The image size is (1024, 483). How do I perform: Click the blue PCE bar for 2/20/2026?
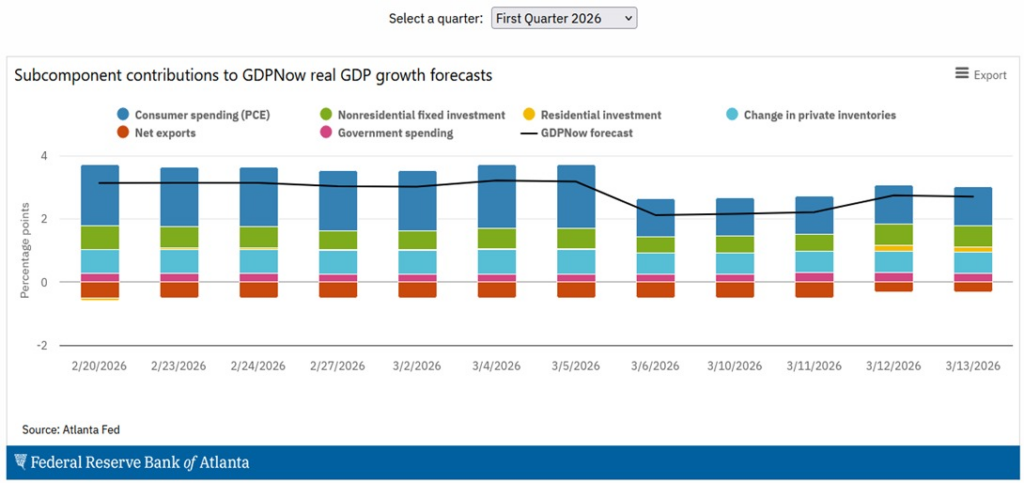pos(100,195)
